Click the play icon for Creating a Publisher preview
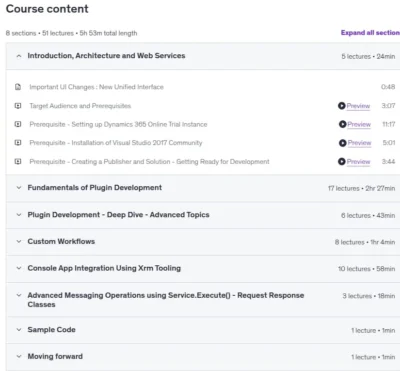 click(x=342, y=161)
